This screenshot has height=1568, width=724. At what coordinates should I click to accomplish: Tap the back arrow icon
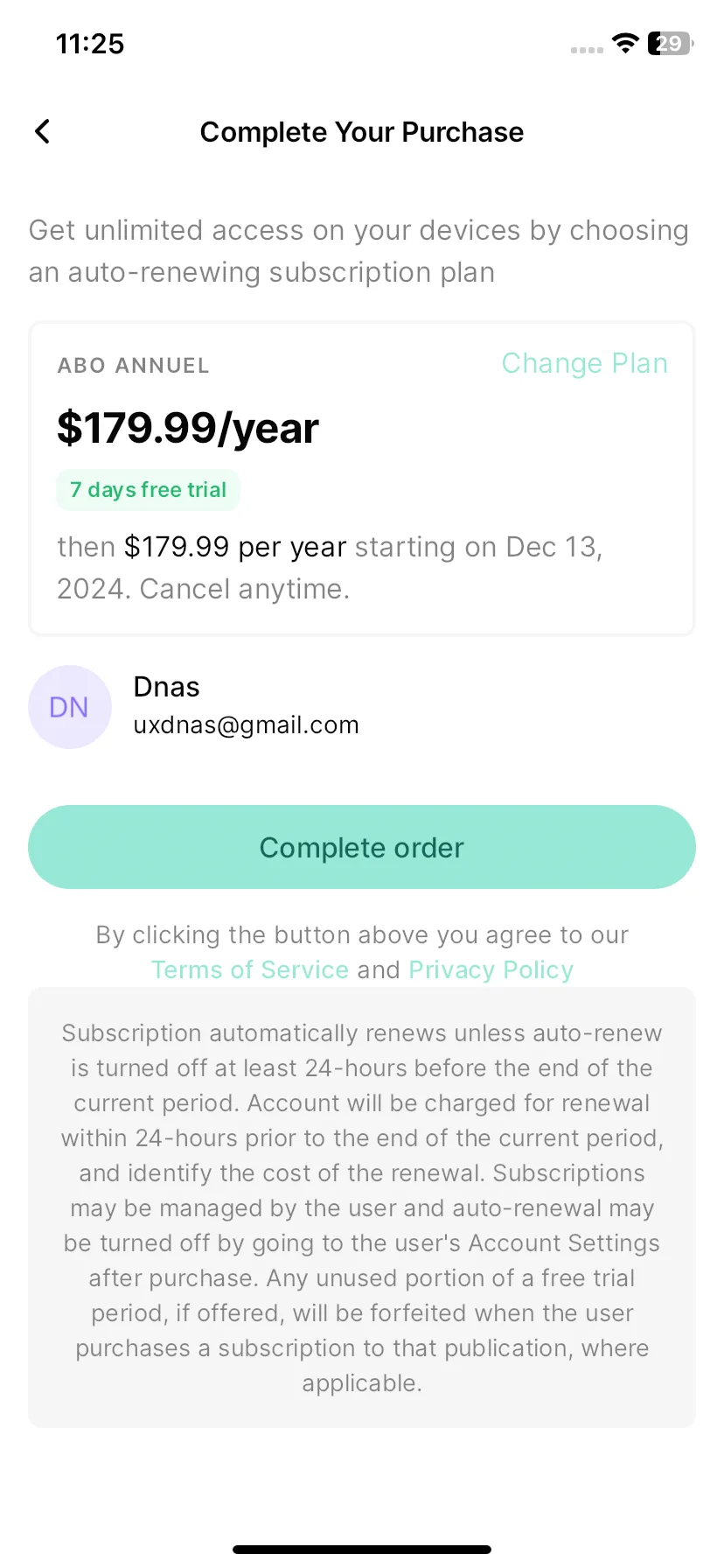pos(42,131)
